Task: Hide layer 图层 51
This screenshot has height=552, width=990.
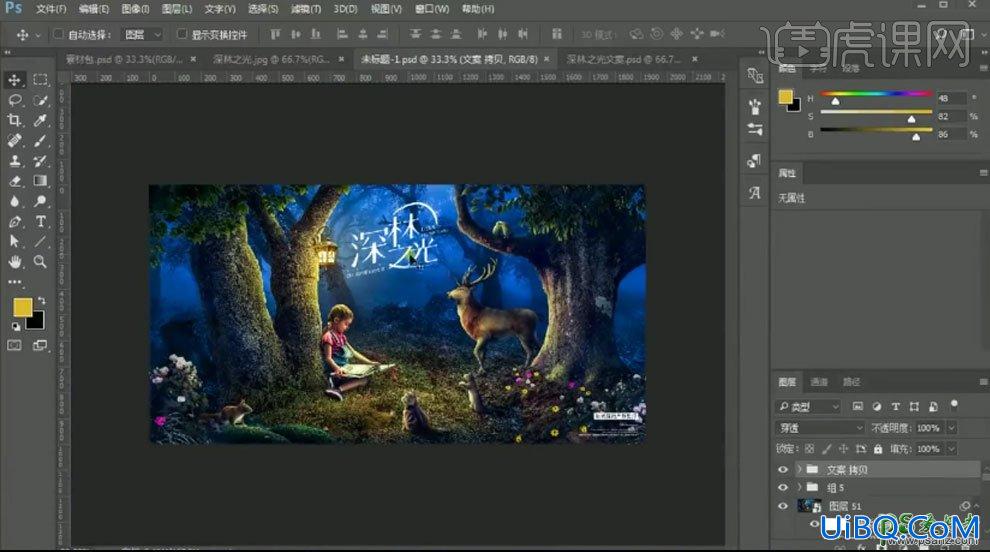Action: (x=783, y=506)
